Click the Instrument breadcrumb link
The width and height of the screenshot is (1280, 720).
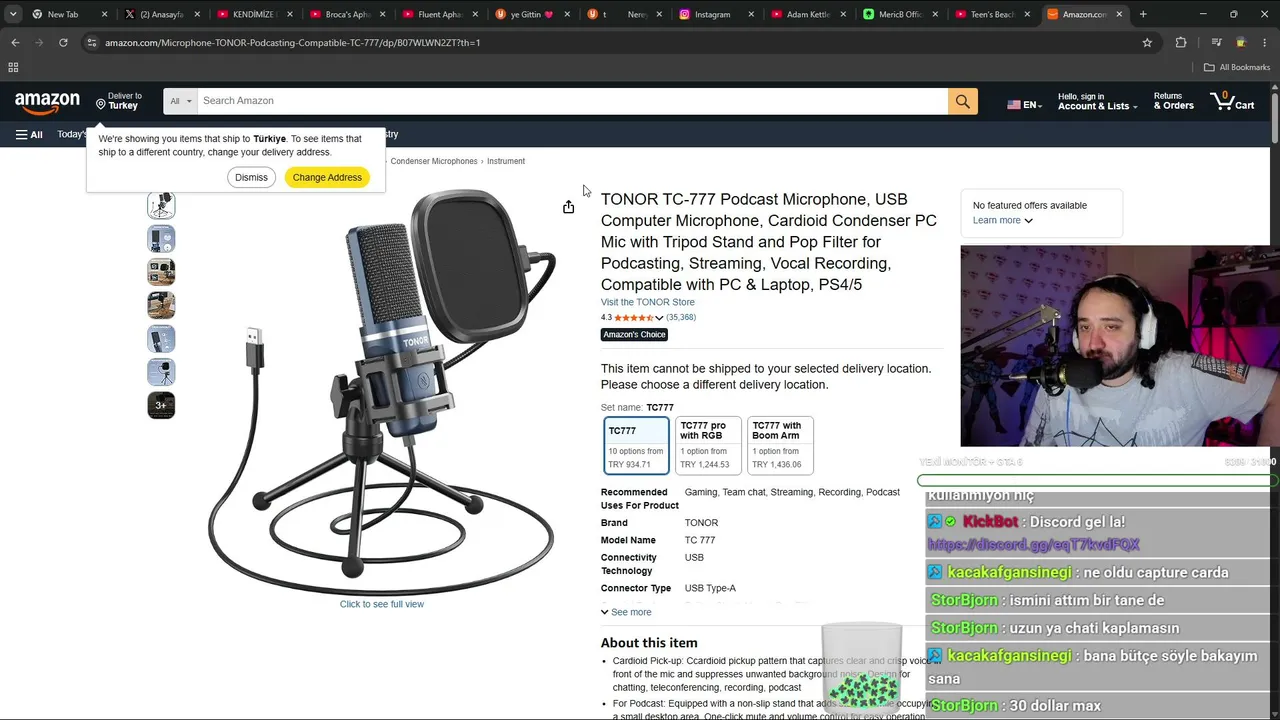(x=506, y=161)
